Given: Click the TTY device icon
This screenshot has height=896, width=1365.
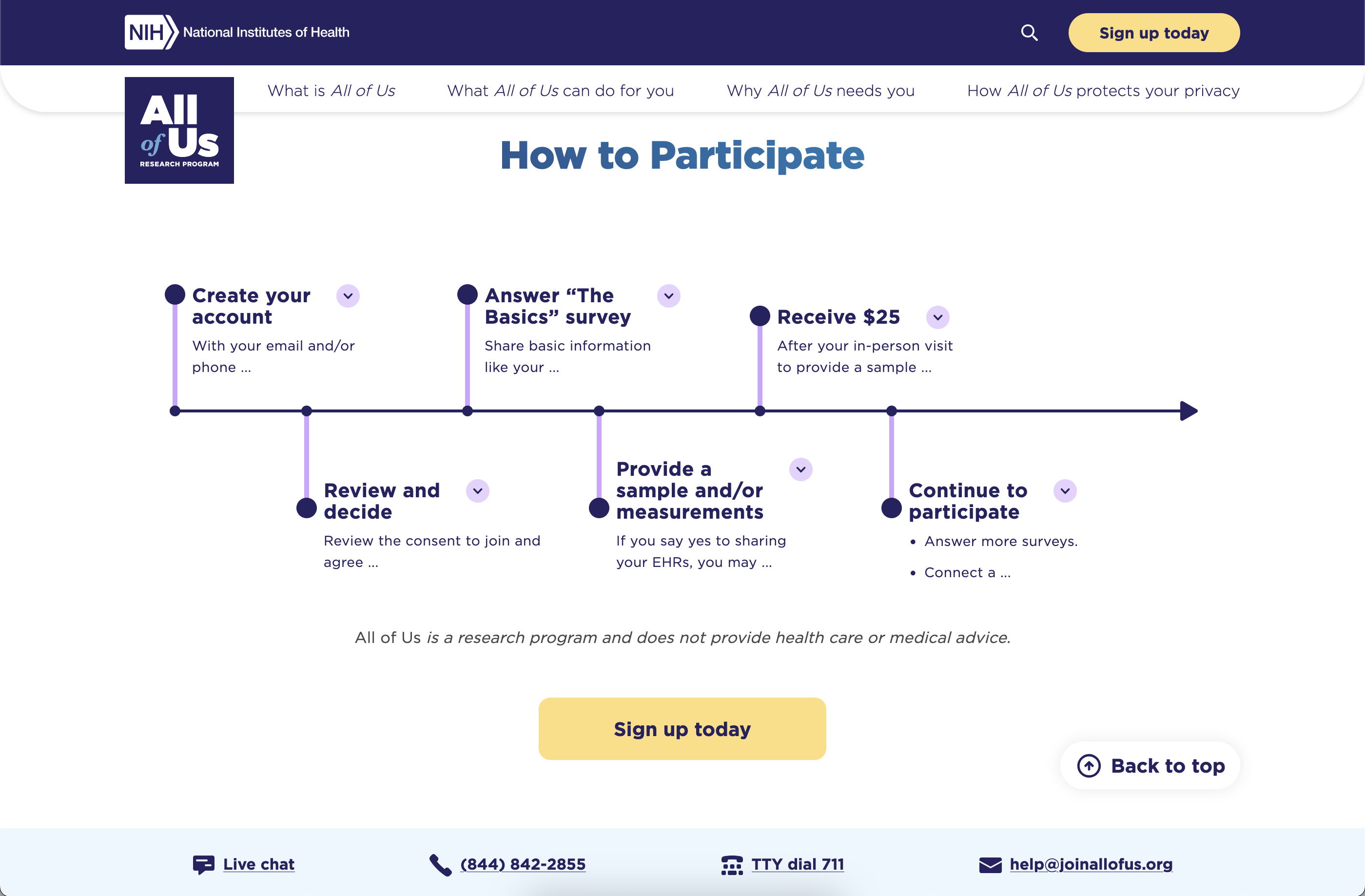Looking at the screenshot, I should coord(732,864).
